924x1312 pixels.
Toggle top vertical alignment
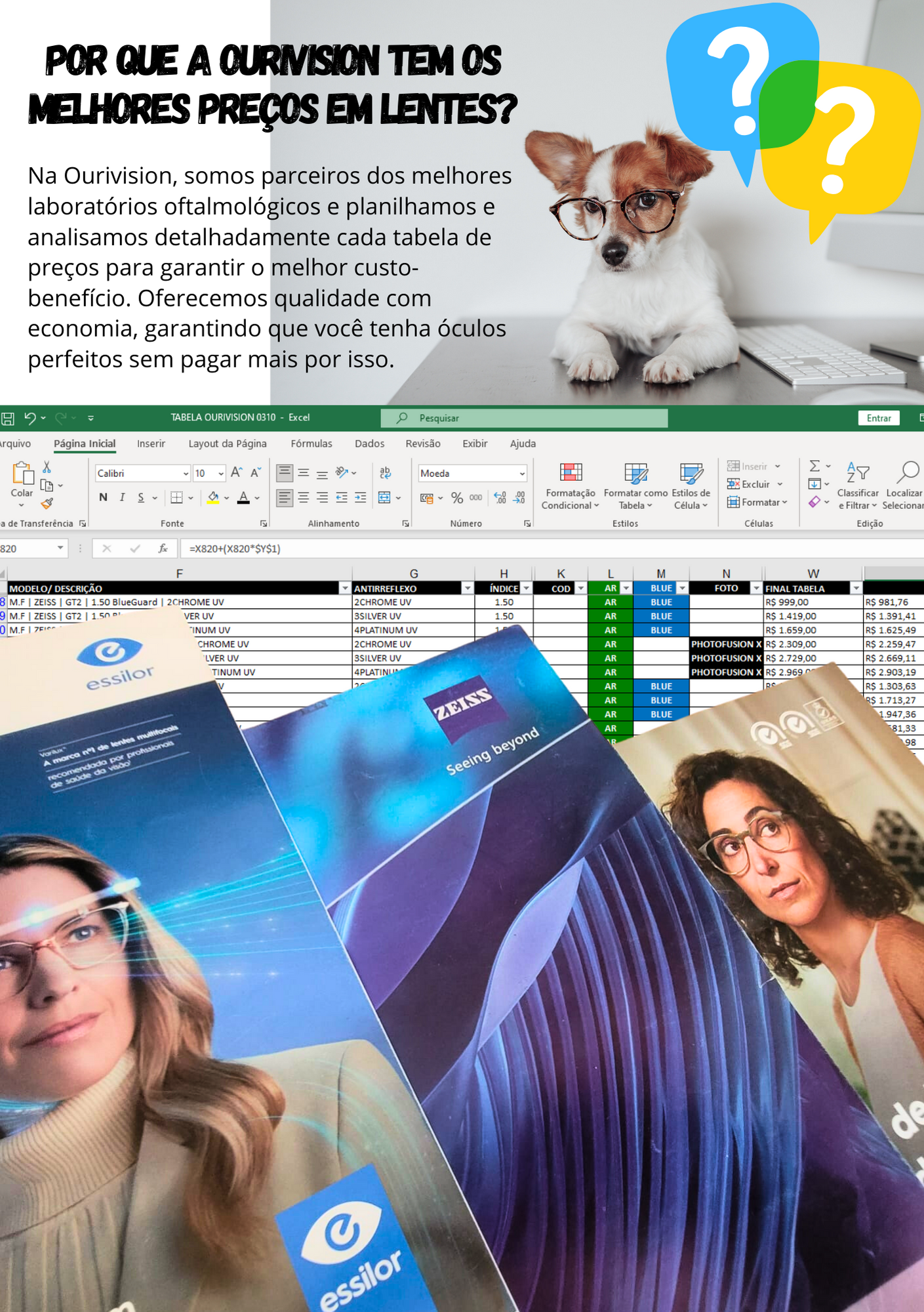coord(285,472)
